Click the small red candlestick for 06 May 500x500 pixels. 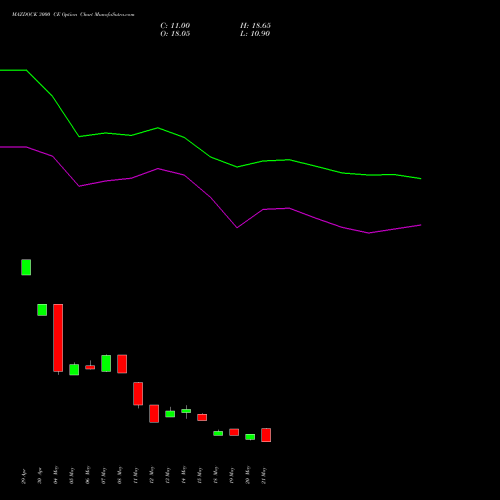(x=90, y=367)
